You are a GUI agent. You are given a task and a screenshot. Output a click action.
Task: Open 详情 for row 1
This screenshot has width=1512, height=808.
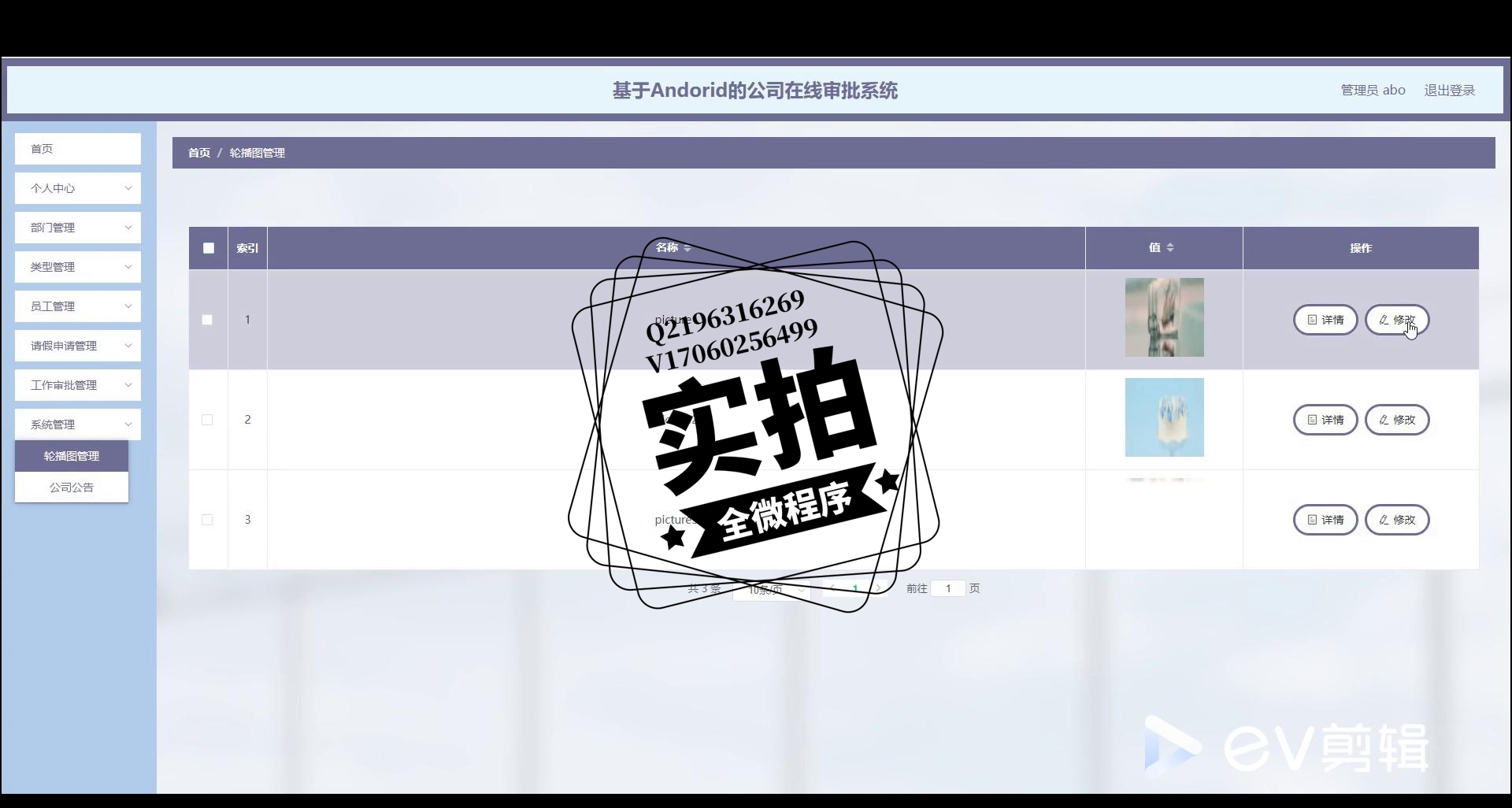click(1325, 320)
